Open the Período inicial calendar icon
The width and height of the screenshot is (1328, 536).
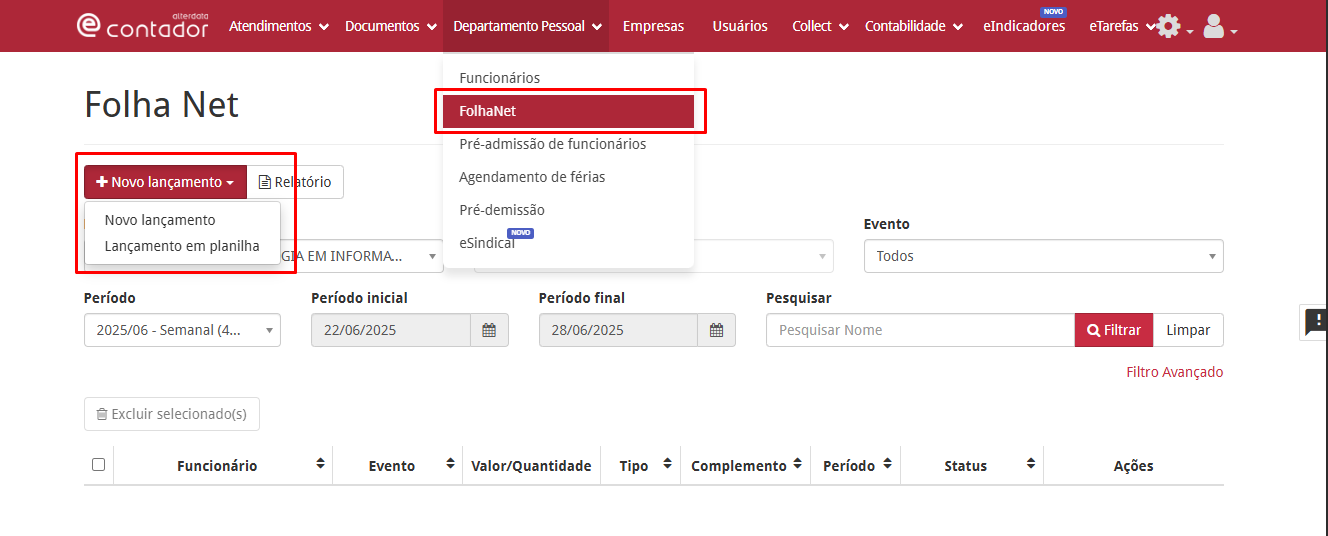[489, 330]
